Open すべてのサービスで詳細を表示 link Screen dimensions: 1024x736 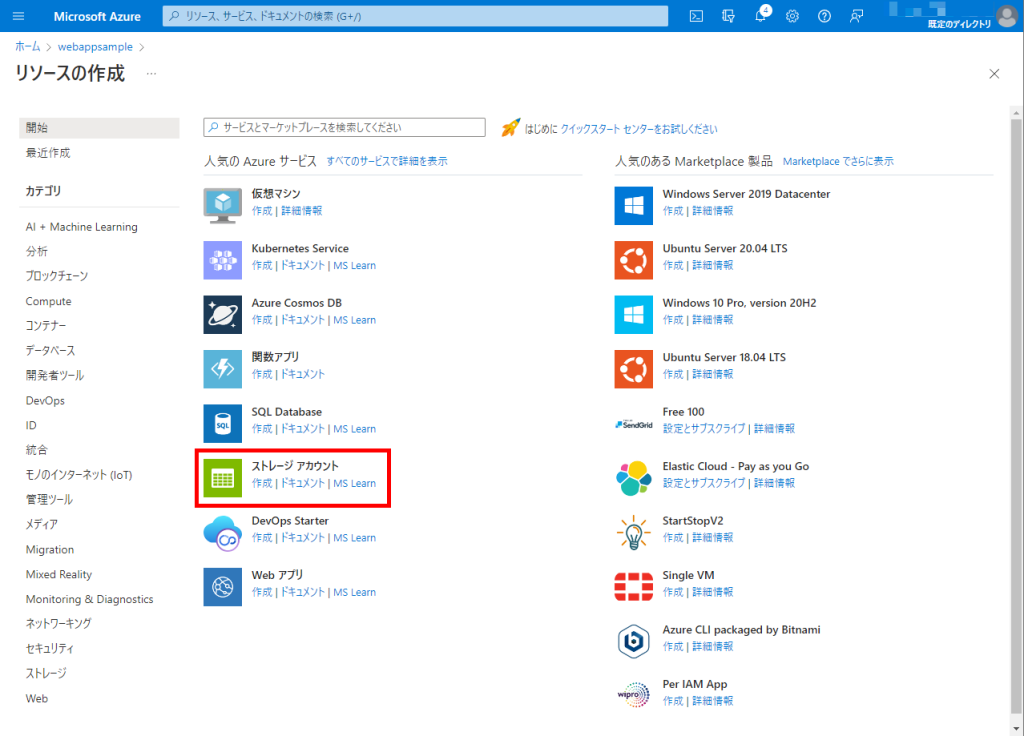[387, 161]
